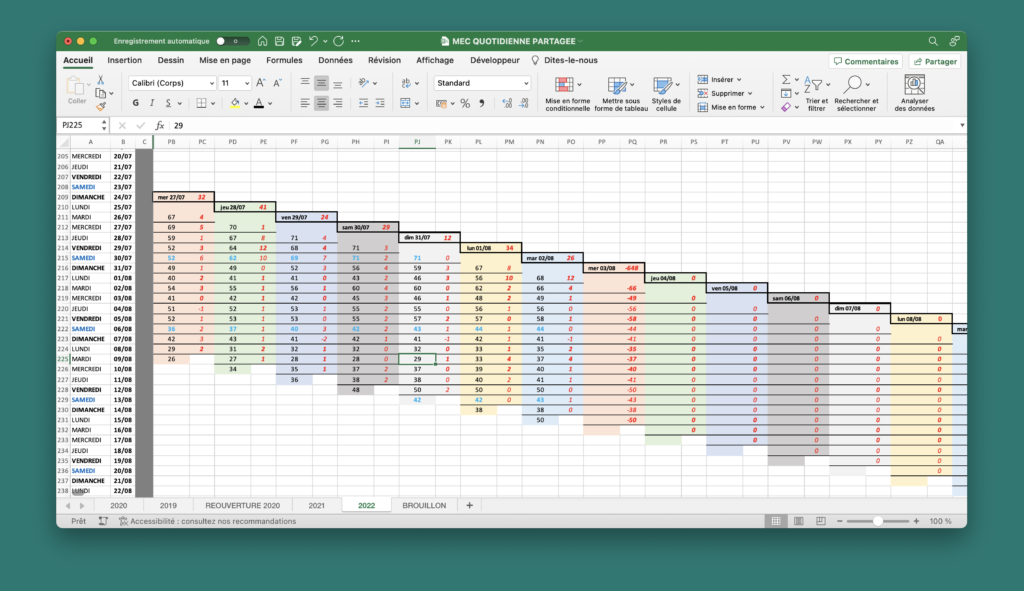Align cell content to top

[305, 83]
